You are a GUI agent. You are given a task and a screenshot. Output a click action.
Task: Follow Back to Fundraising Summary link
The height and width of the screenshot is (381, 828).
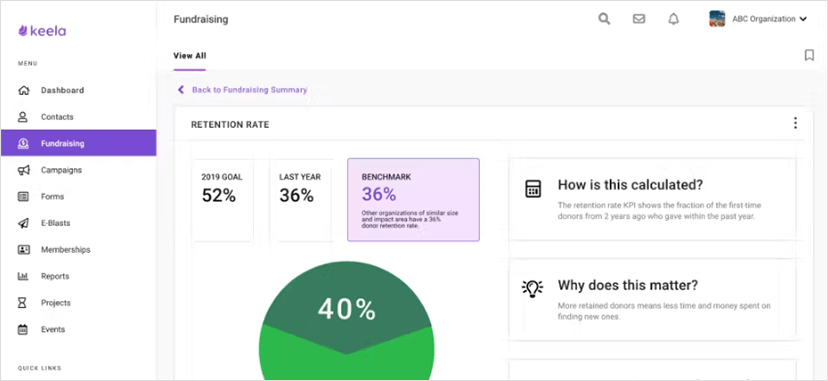pos(249,90)
